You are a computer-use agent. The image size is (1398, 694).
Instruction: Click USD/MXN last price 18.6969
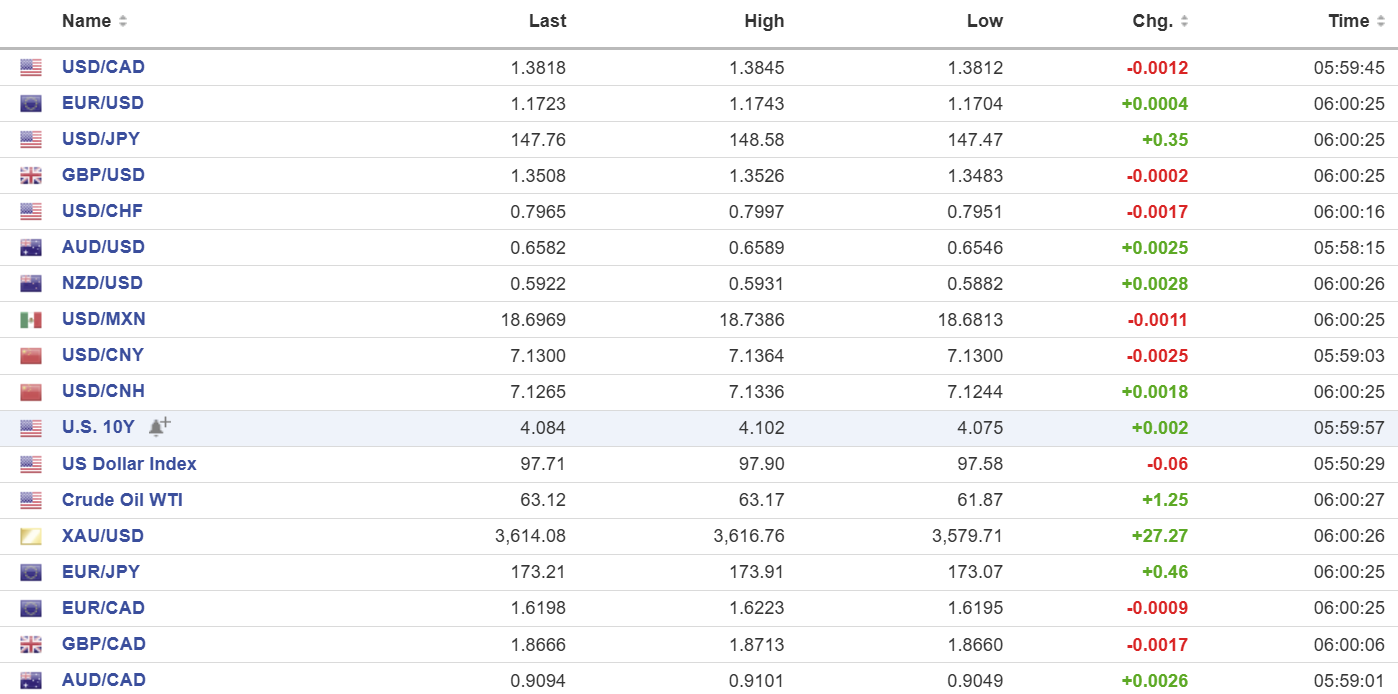[534, 320]
